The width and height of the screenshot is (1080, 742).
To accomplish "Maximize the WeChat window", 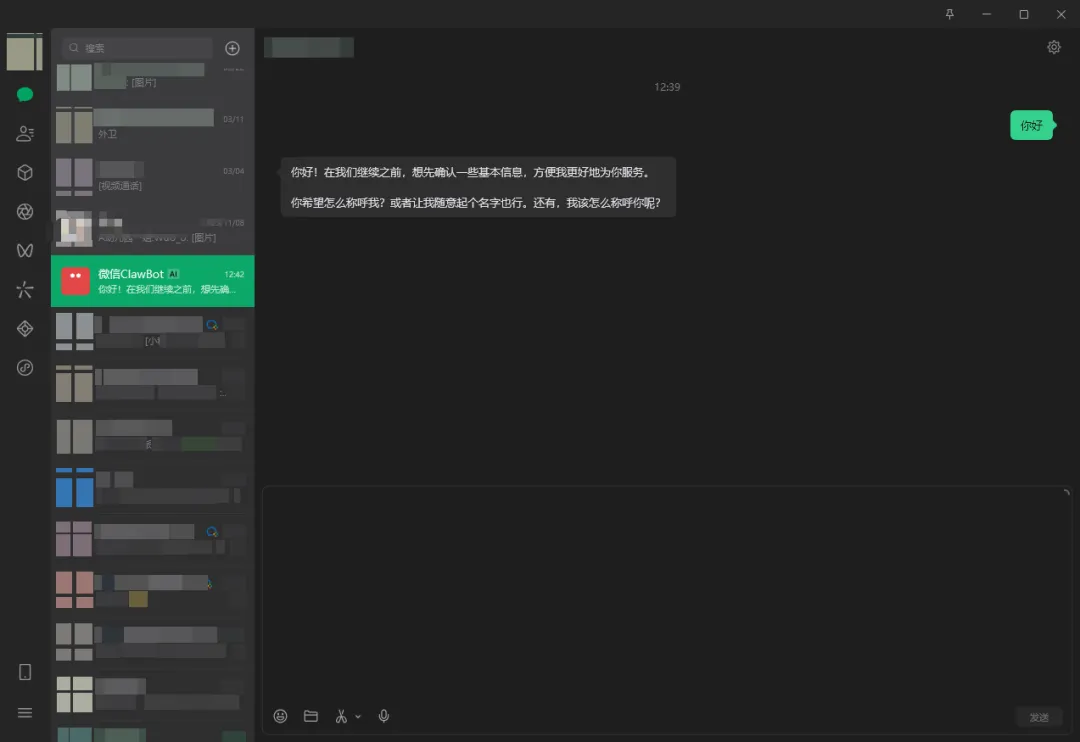I will (x=1024, y=14).
